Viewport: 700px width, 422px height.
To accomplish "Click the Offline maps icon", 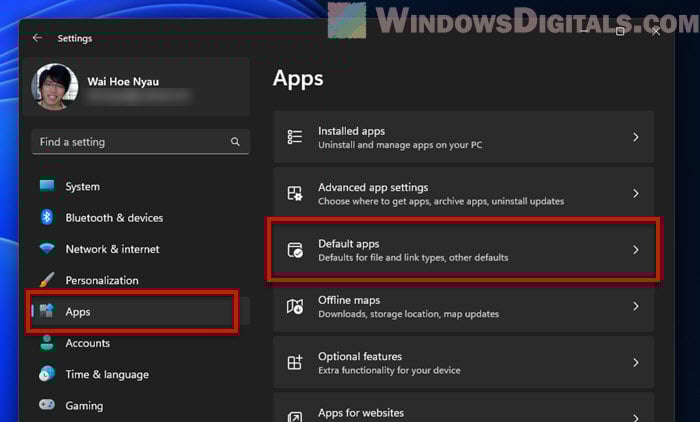I will [295, 306].
